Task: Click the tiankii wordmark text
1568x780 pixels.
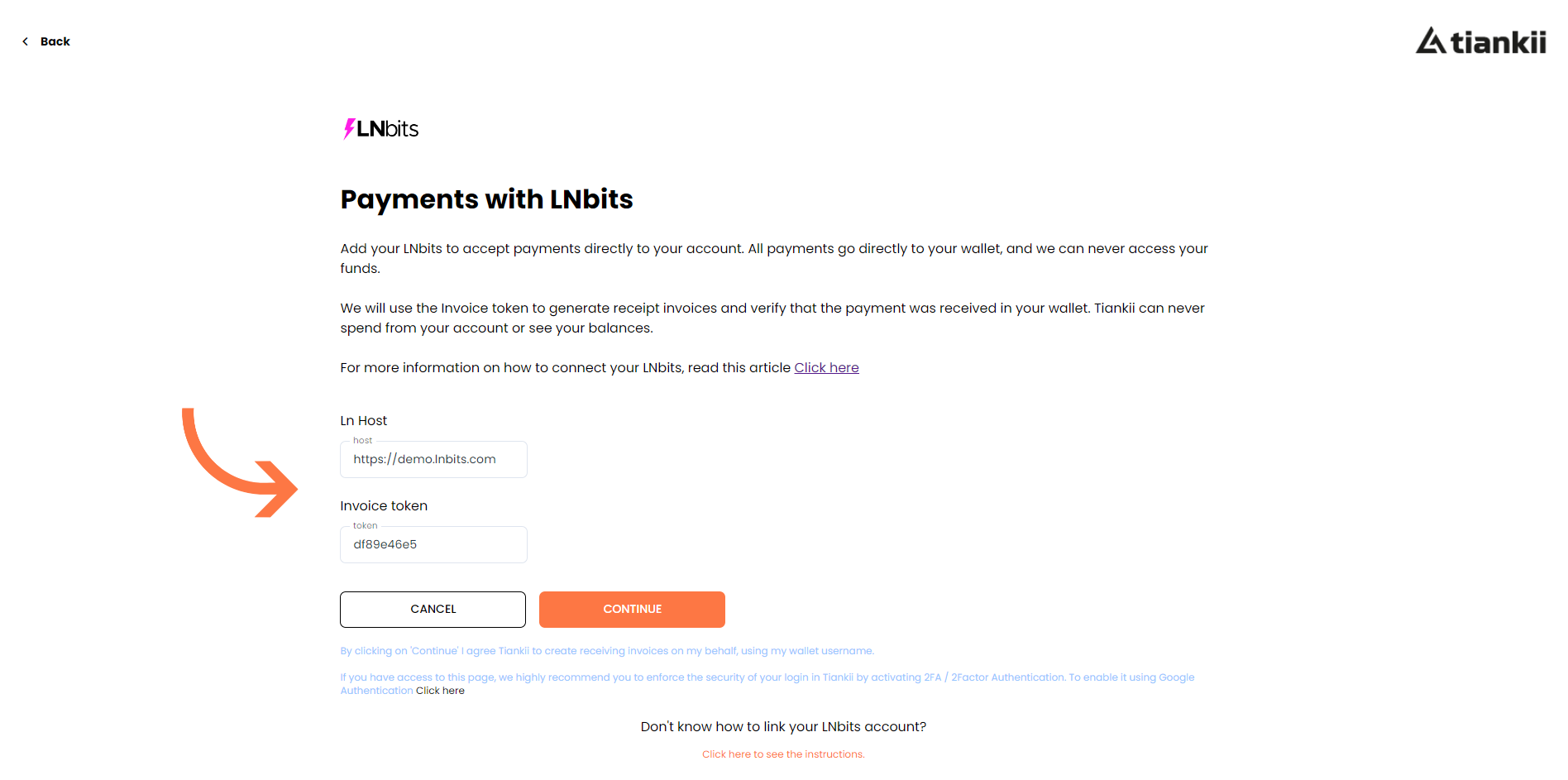Action: (x=1499, y=42)
